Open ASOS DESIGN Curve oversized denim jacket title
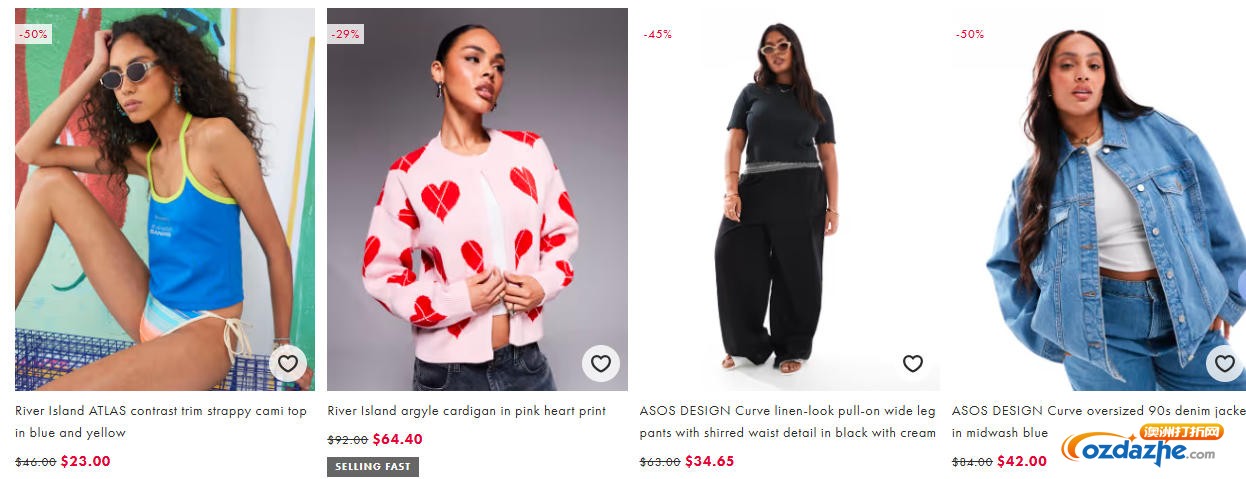This screenshot has height=479, width=1246. point(1099,422)
